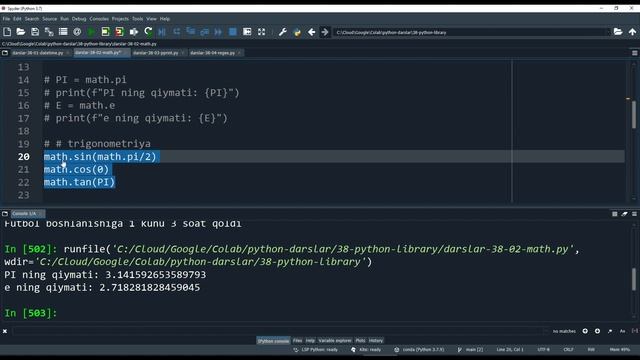Run cell and advance icon
Image resolution: width=640 pixels, height=360 pixels.
tap(119, 32)
